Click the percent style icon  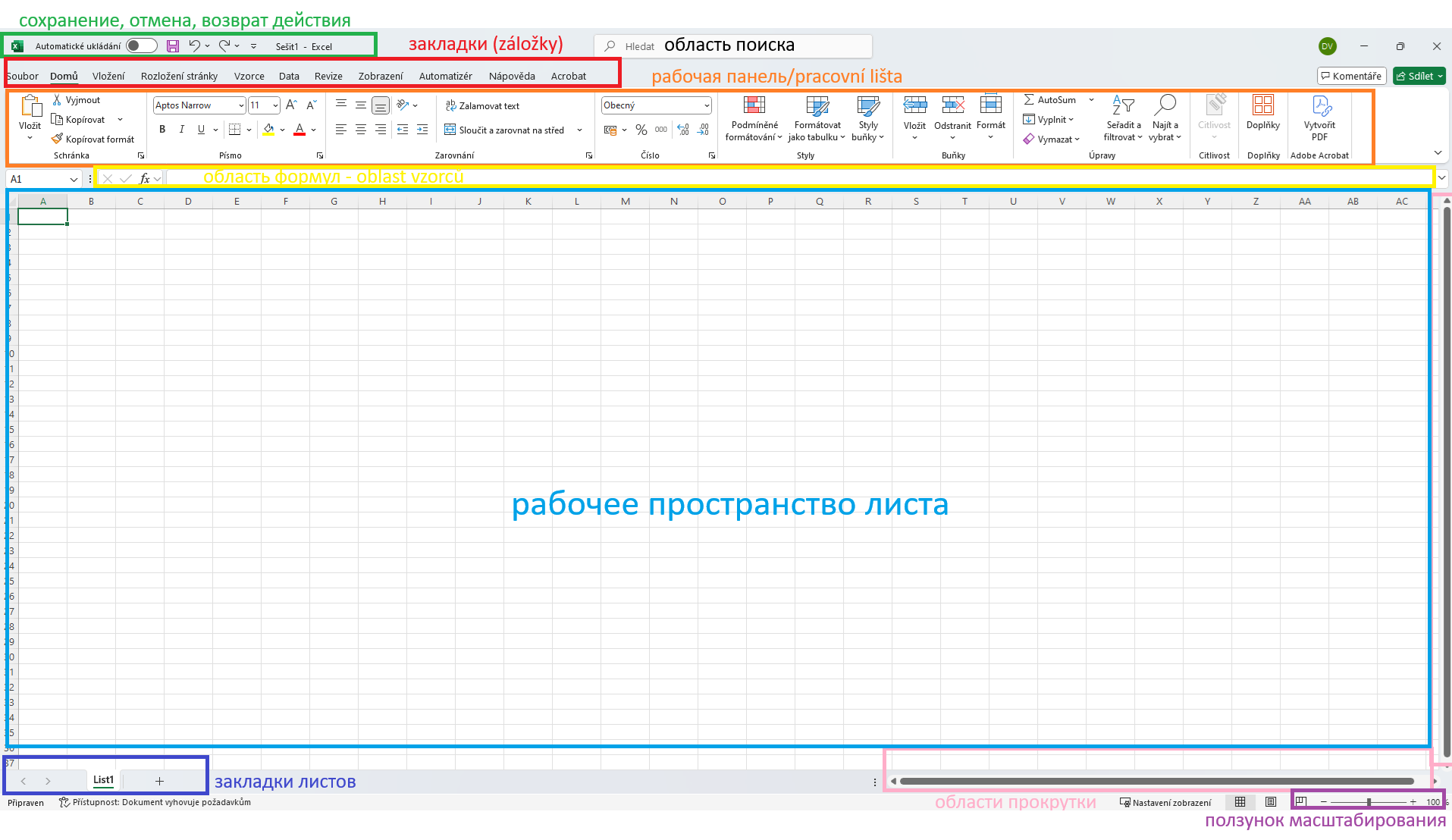click(641, 130)
